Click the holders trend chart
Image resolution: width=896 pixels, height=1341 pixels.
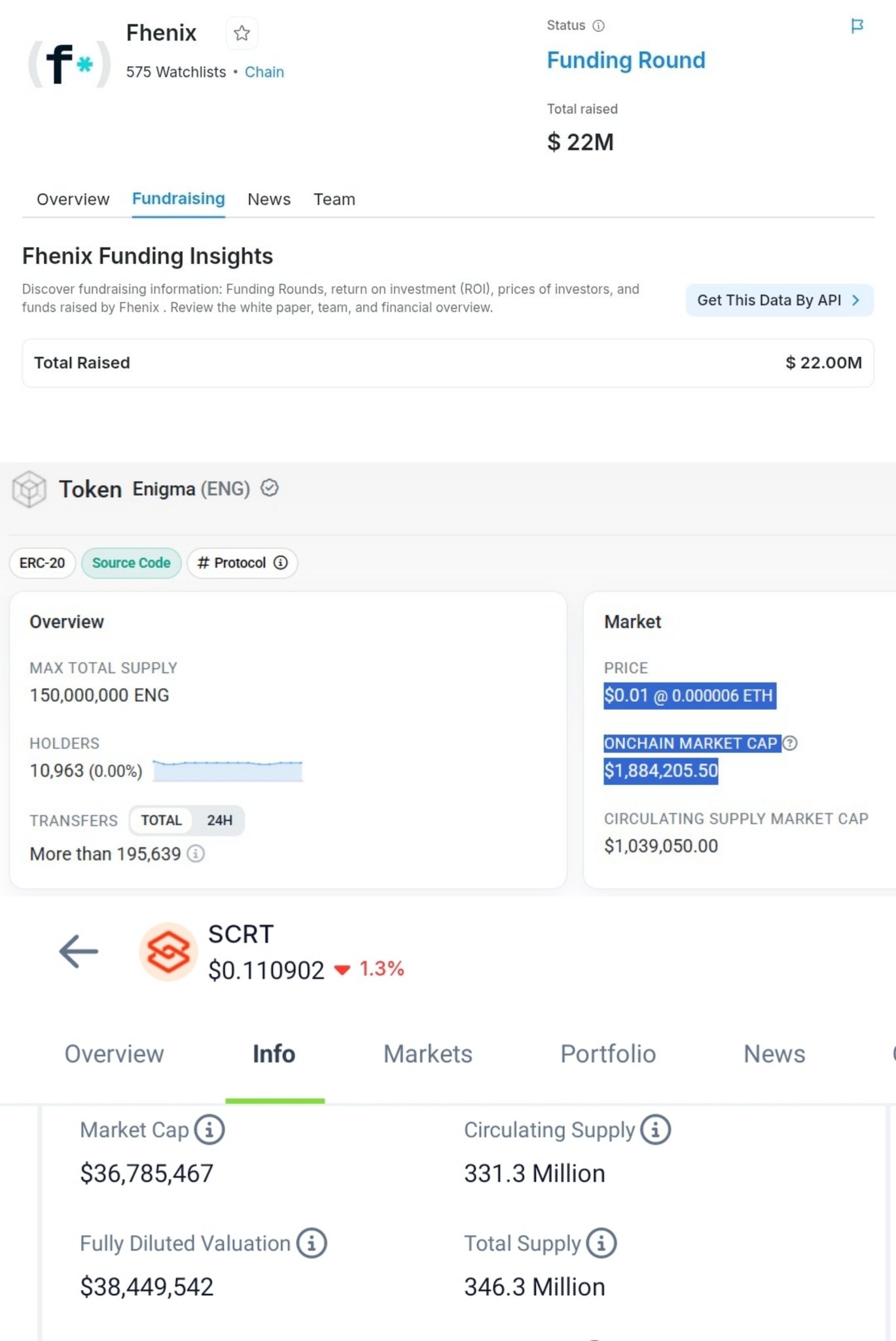click(x=228, y=771)
